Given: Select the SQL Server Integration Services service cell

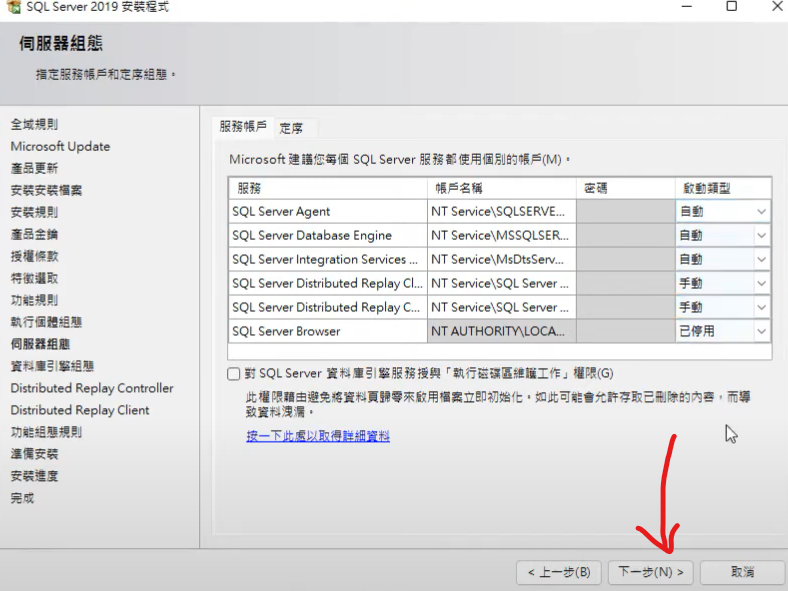Looking at the screenshot, I should tap(328, 259).
